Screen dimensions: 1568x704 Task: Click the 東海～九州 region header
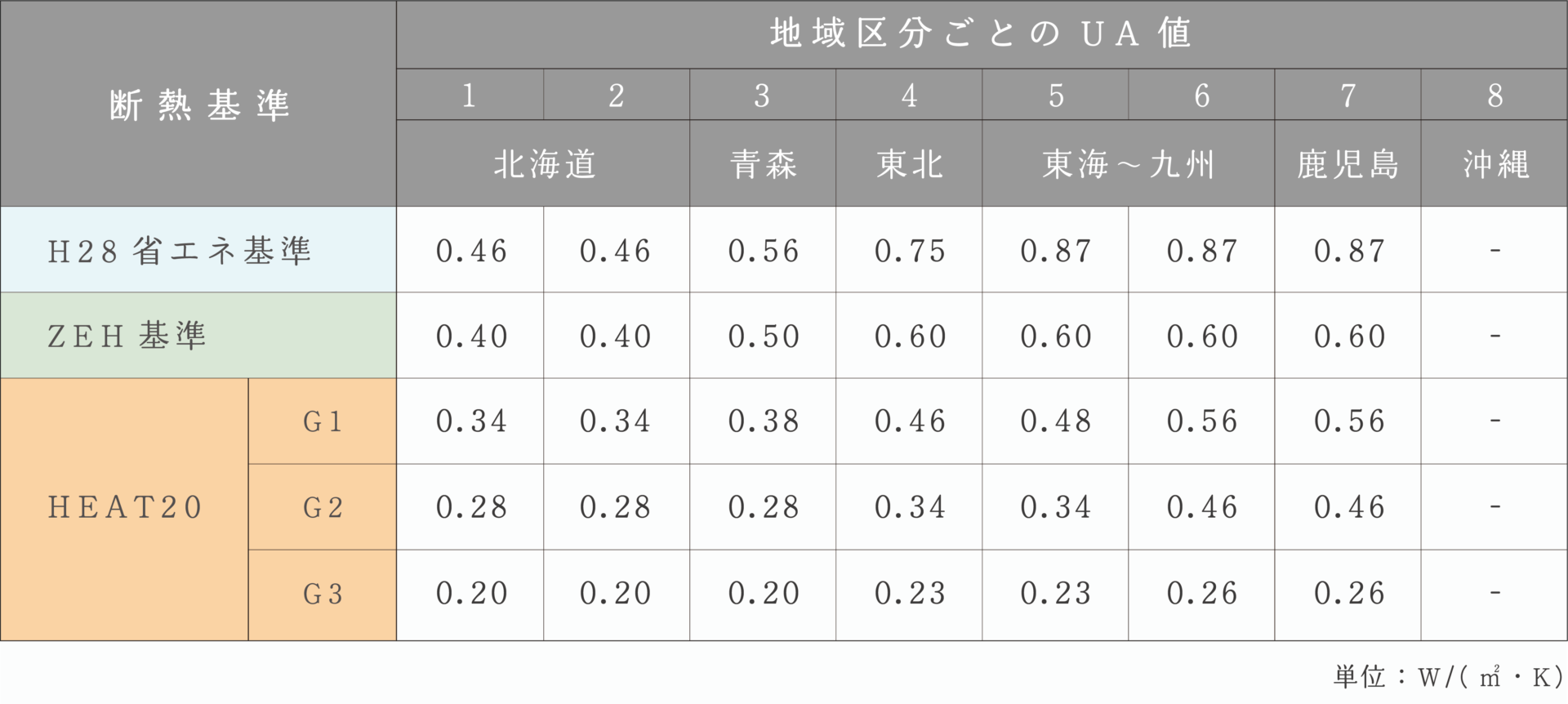click(1129, 164)
